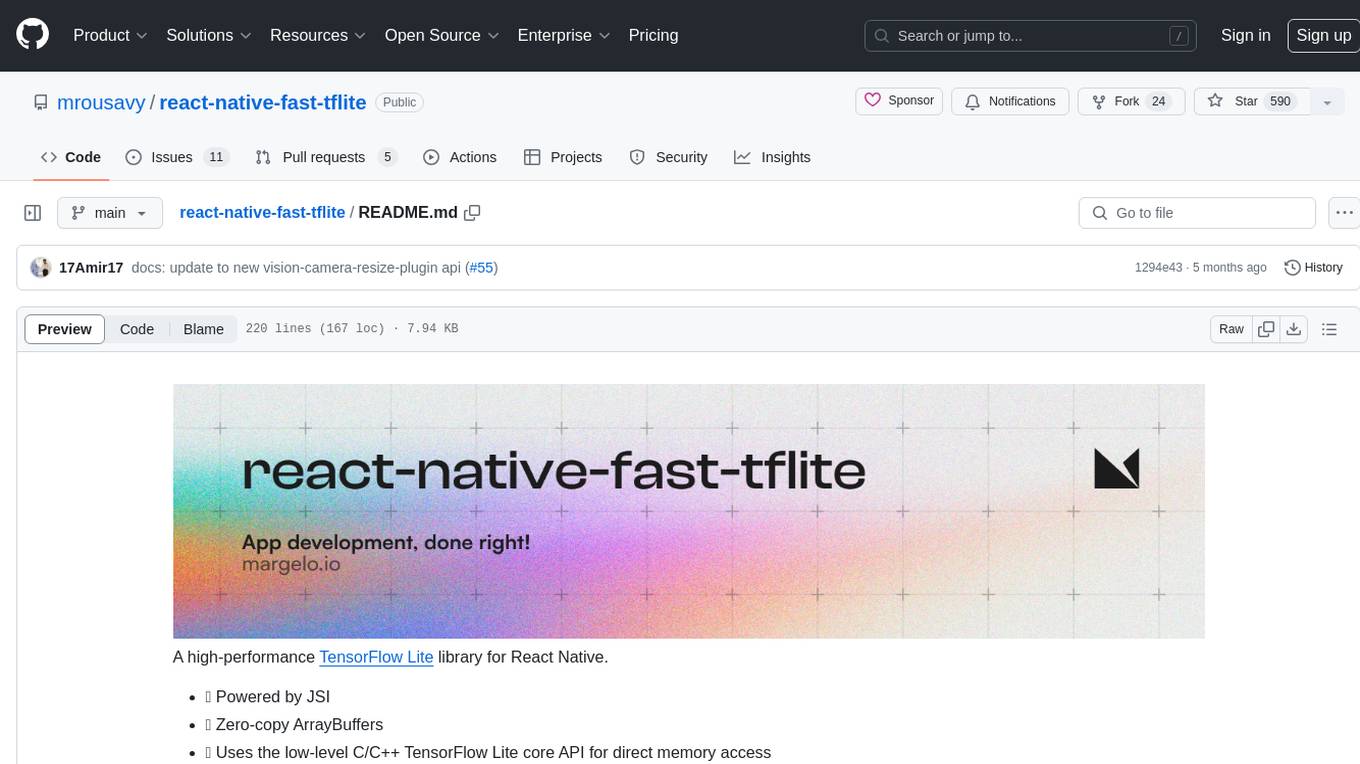Open the react-native-fast-tflite repository title link

coord(263,102)
